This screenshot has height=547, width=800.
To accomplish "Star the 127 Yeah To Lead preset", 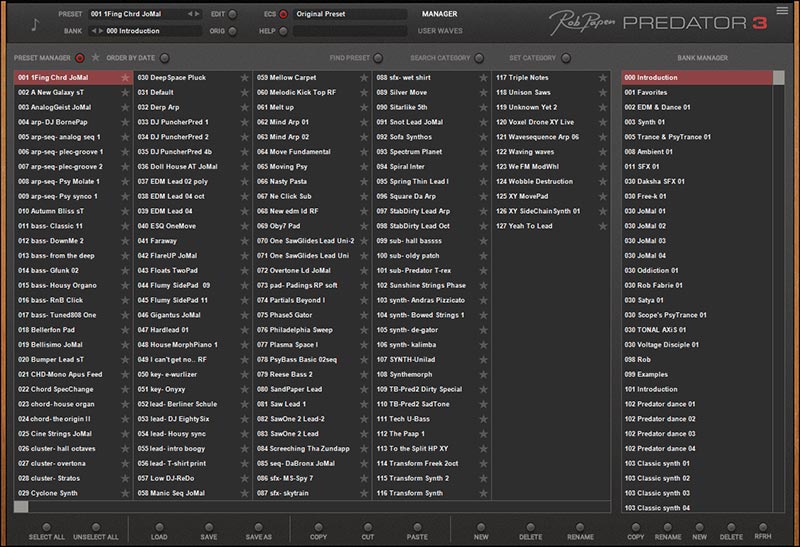I will pos(603,226).
